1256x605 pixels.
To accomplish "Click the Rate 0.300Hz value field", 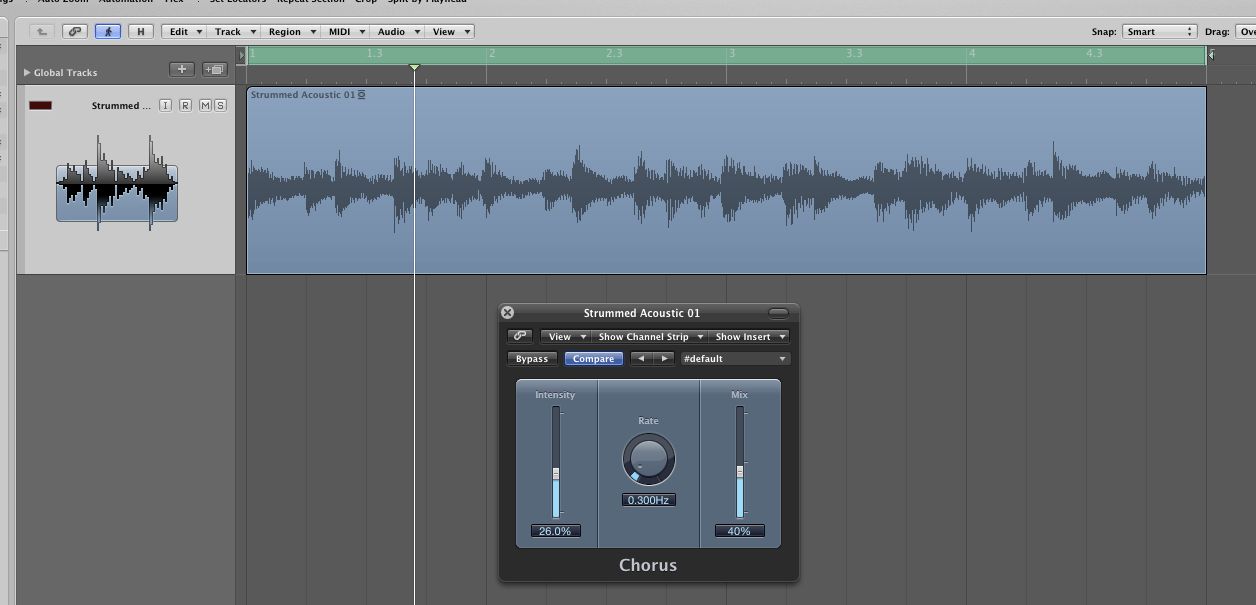I will tap(648, 500).
